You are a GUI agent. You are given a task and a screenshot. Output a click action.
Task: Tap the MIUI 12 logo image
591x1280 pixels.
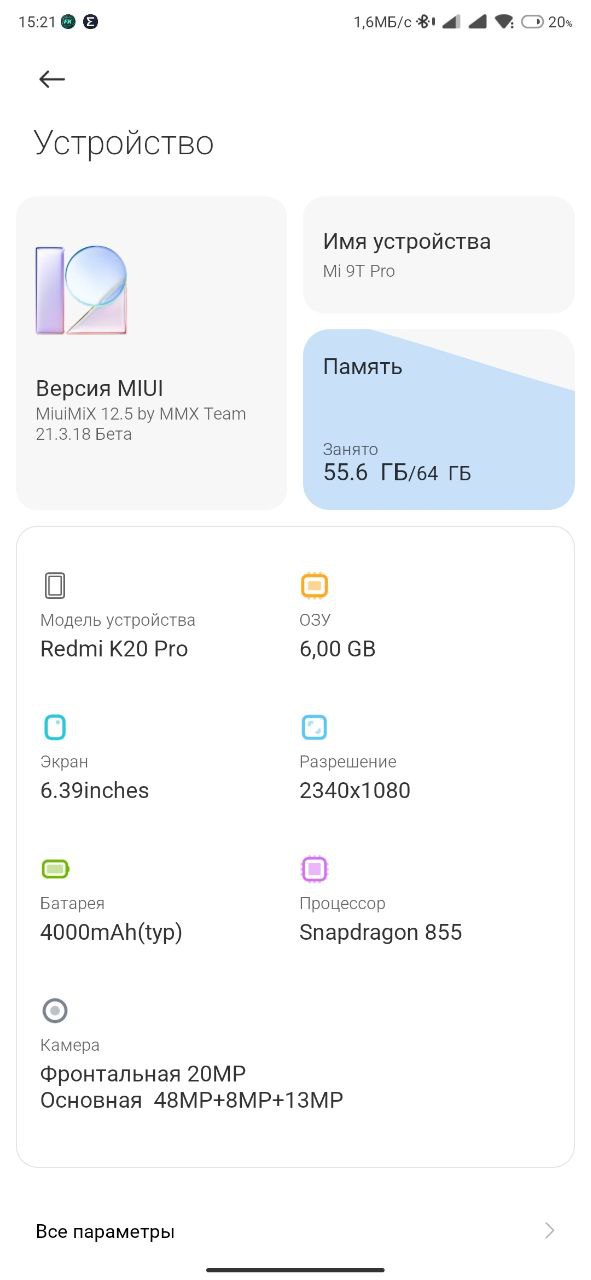81,290
